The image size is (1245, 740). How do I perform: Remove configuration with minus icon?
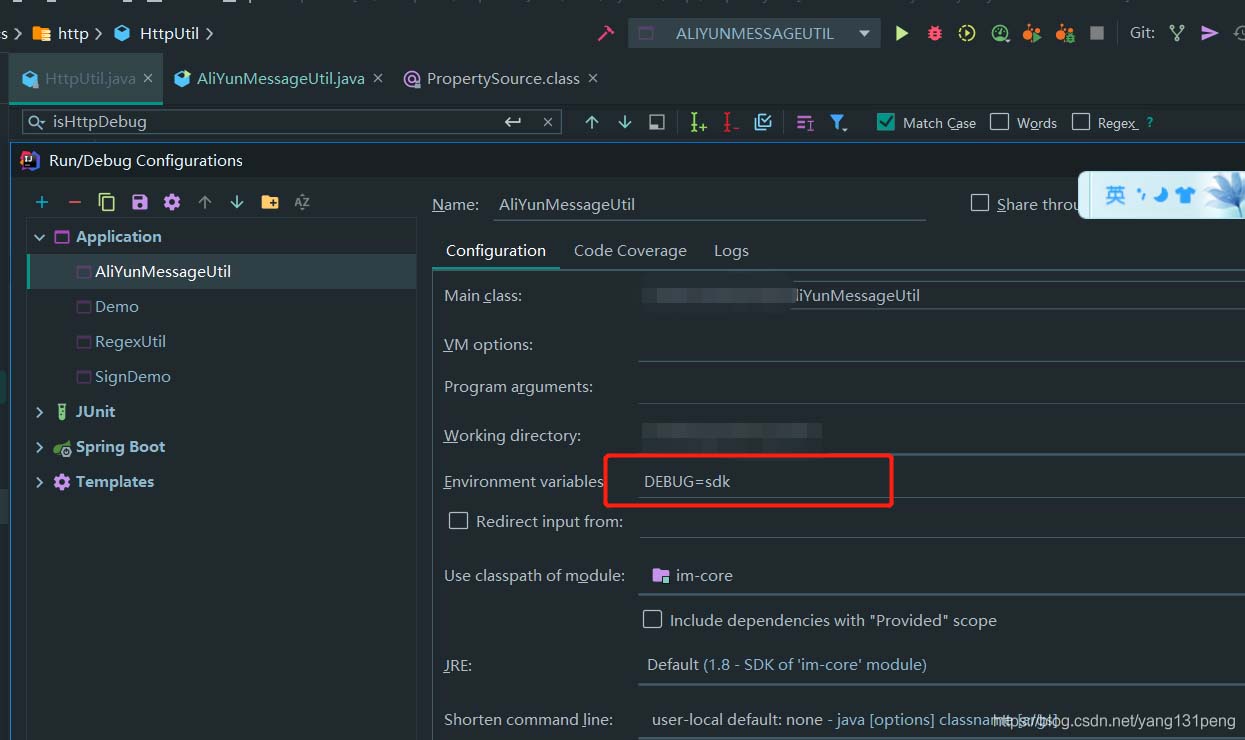(74, 202)
